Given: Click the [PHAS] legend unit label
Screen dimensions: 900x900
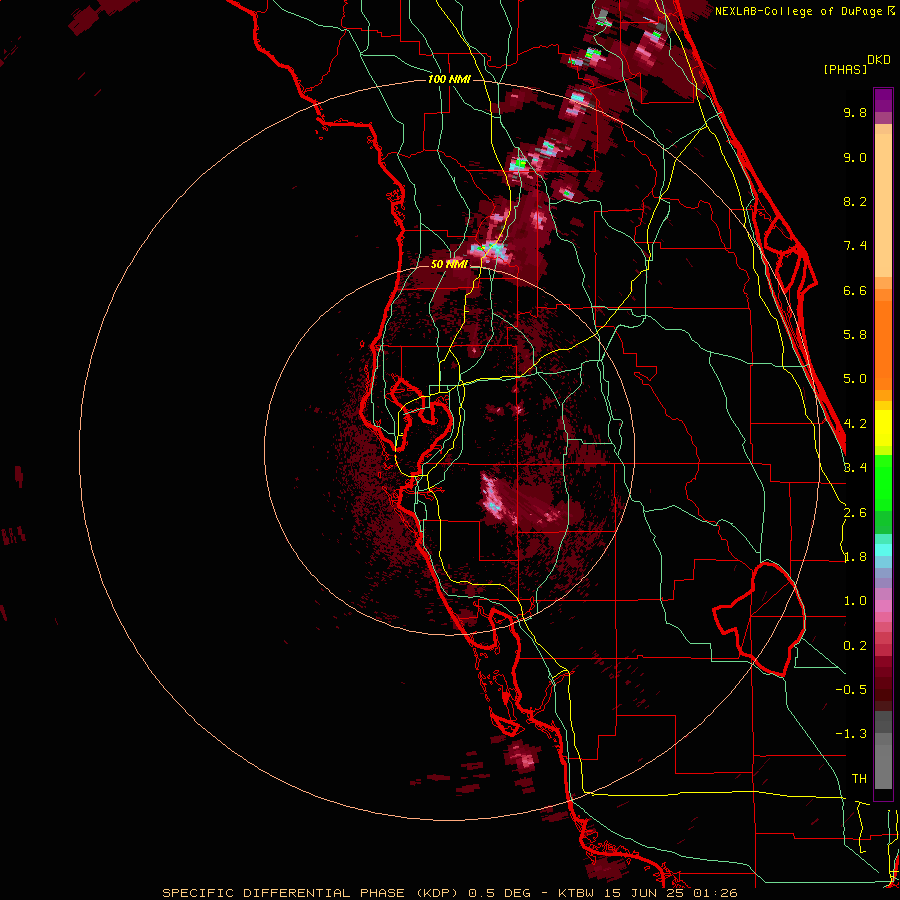Looking at the screenshot, I should 845,69.
